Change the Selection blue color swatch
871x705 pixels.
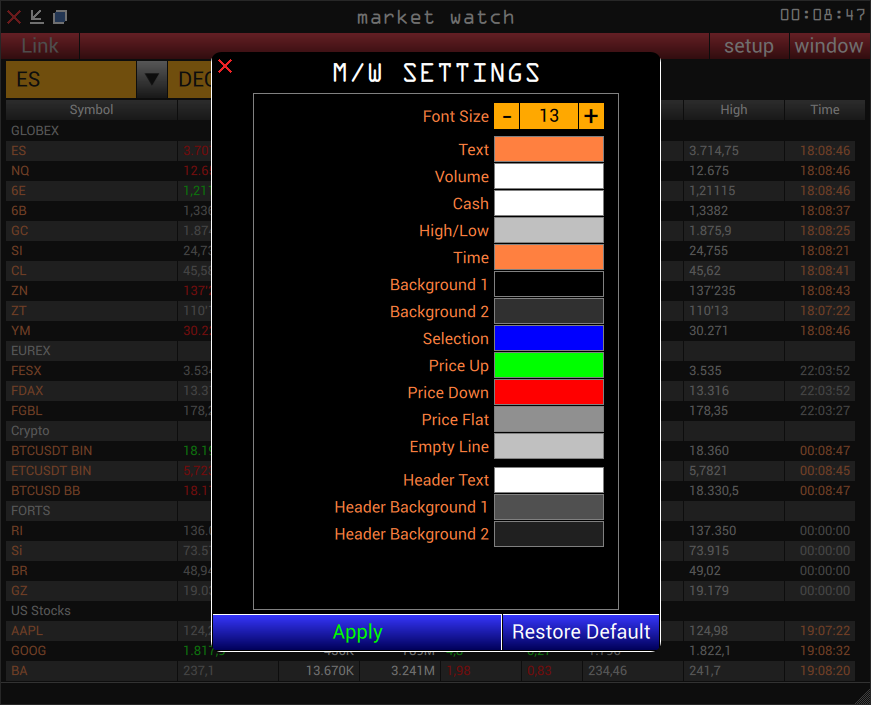click(548, 338)
